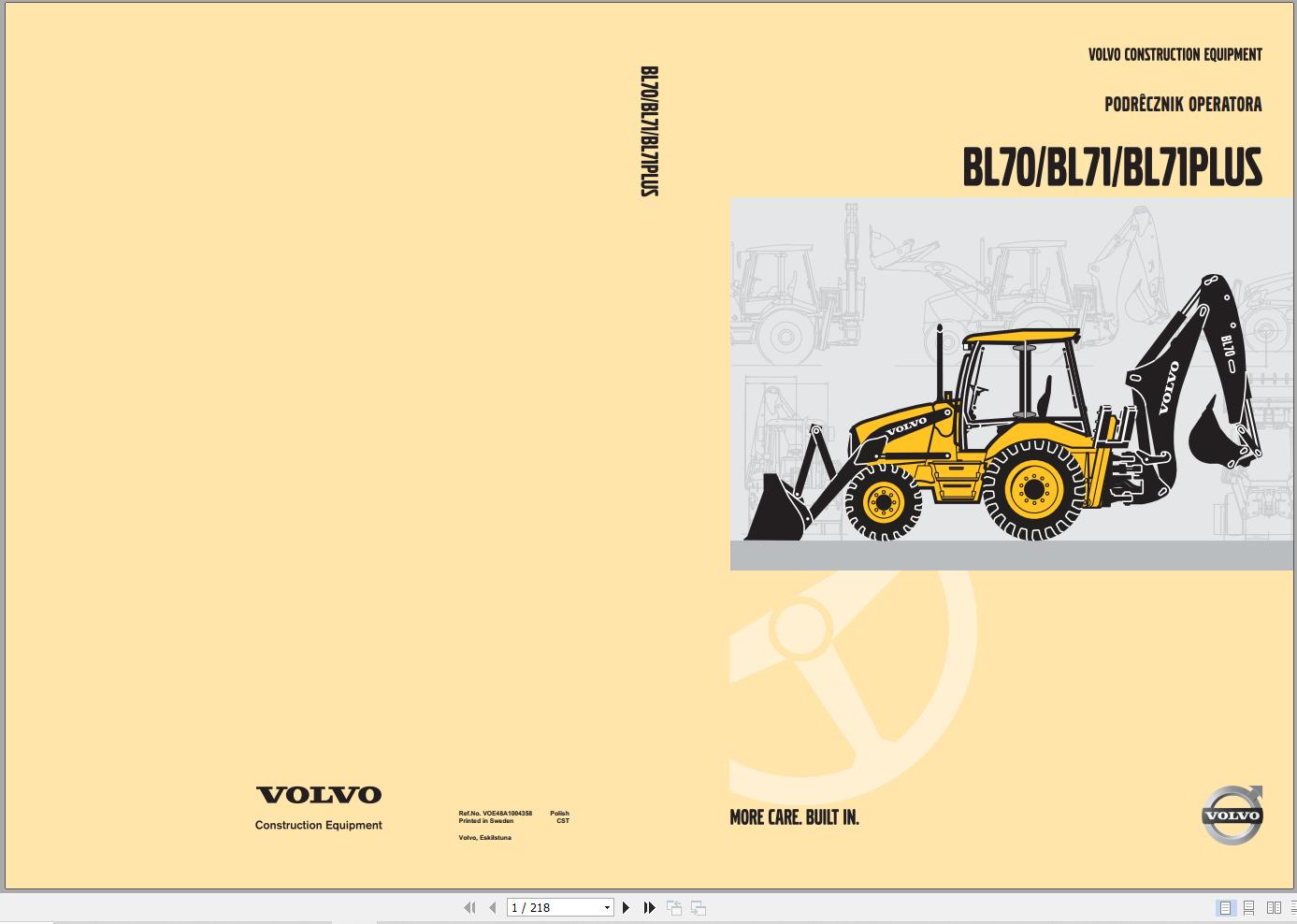This screenshot has width=1297, height=924.
Task: Click the MORE CARE. BUILT IN. tagline
Action: 794,817
